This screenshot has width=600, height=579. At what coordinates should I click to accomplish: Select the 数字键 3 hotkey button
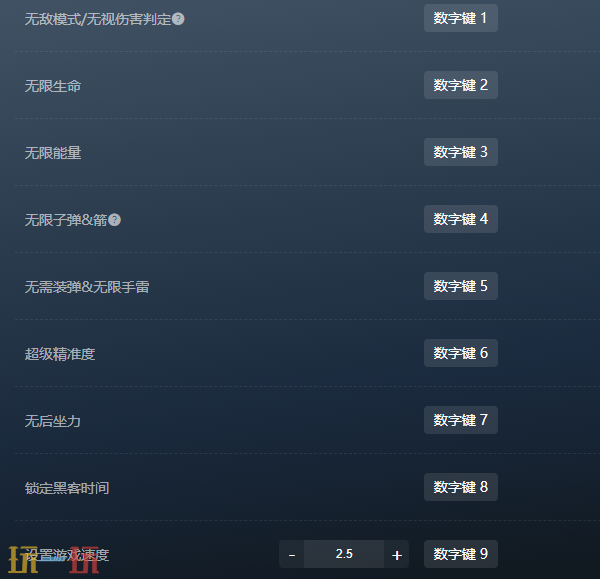click(461, 152)
